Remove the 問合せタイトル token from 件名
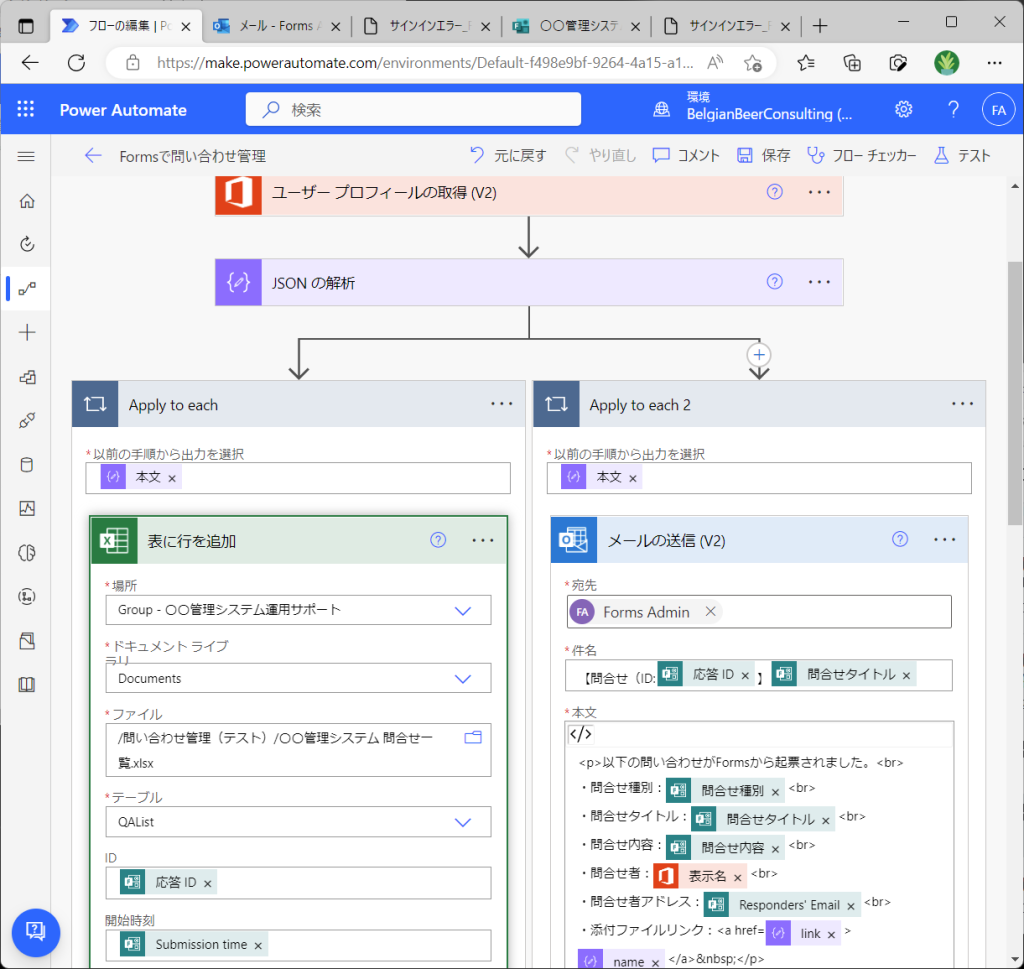This screenshot has height=969, width=1024. coord(906,676)
